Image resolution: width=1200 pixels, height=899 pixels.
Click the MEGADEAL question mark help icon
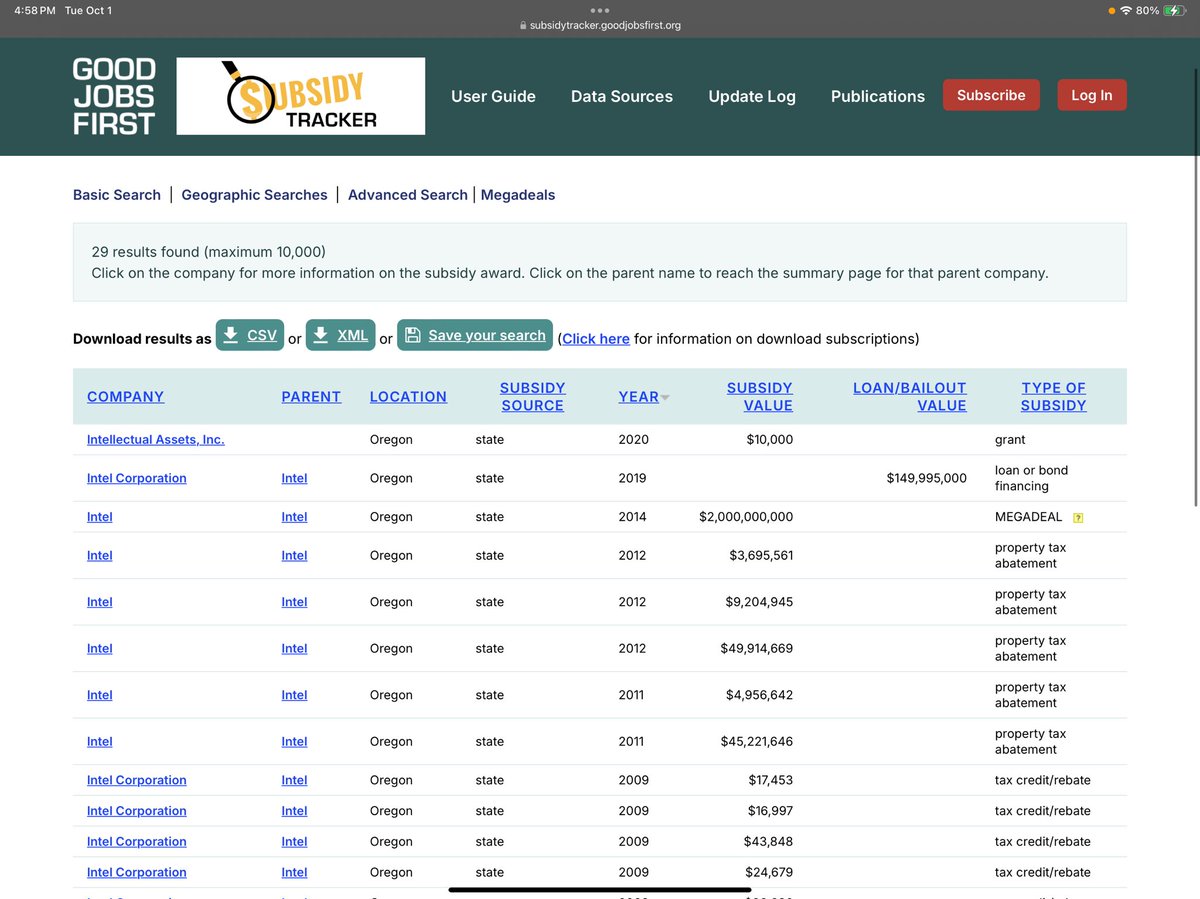[x=1078, y=518]
